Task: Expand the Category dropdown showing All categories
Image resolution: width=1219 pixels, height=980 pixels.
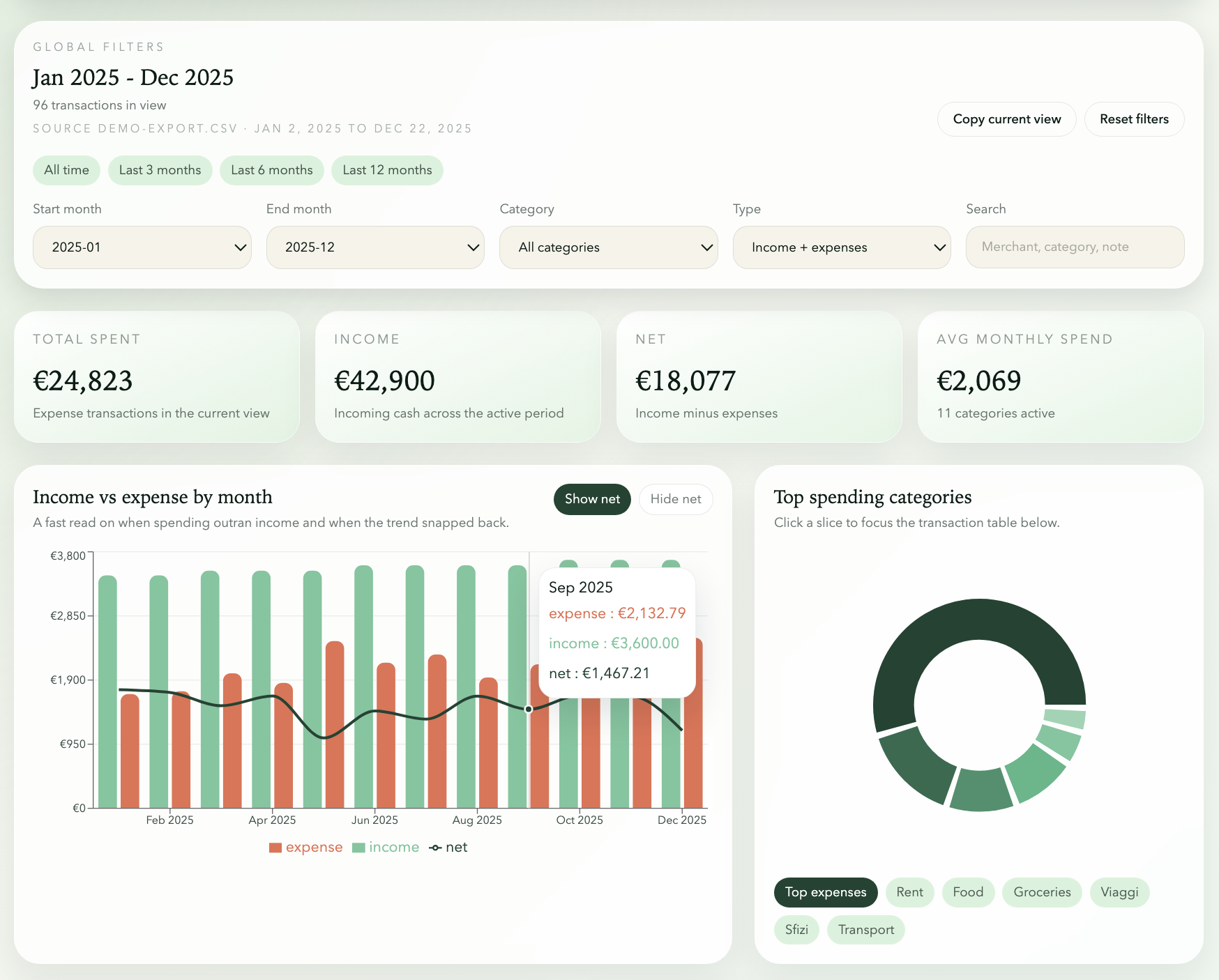Action: point(607,247)
